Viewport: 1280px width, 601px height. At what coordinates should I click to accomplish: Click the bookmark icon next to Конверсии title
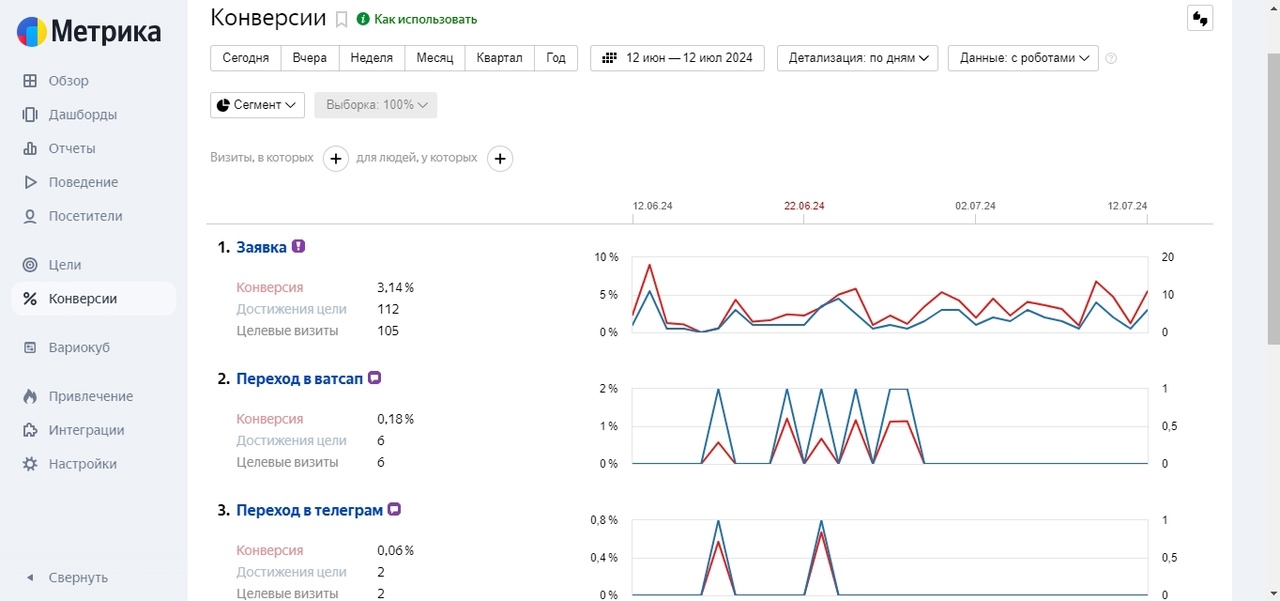pyautogui.click(x=341, y=19)
